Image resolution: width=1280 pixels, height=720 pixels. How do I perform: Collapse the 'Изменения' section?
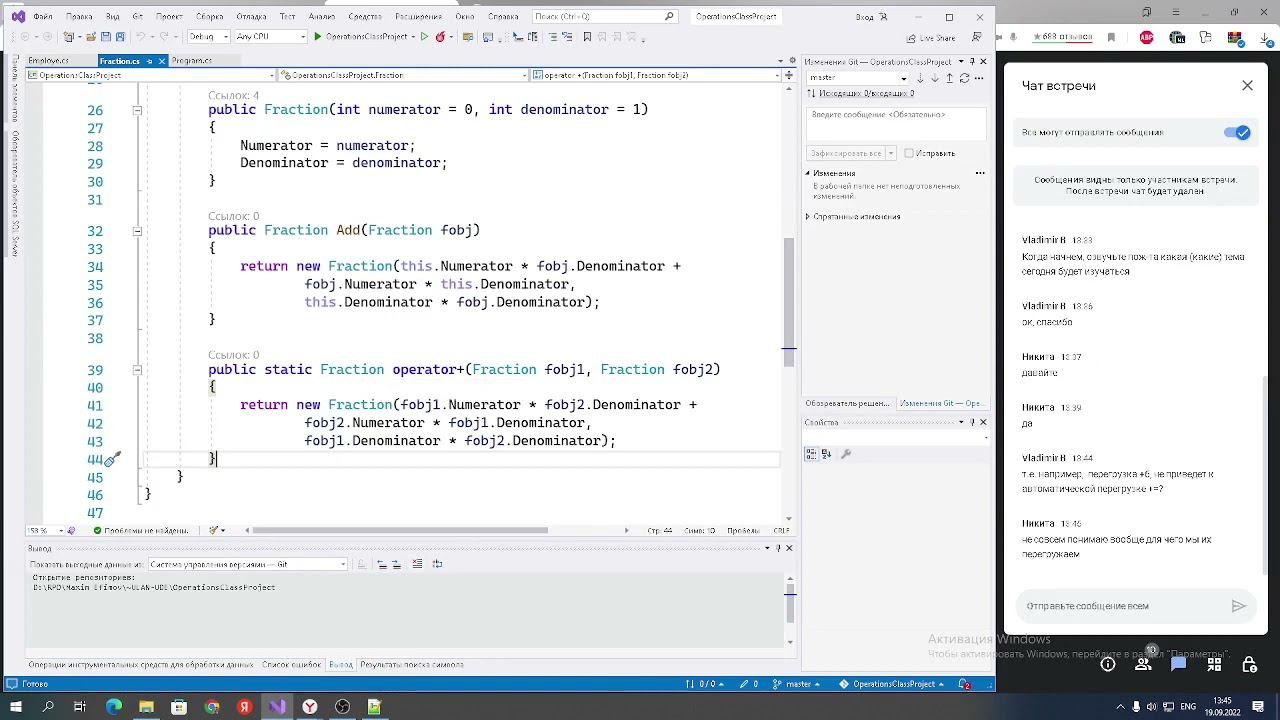808,173
